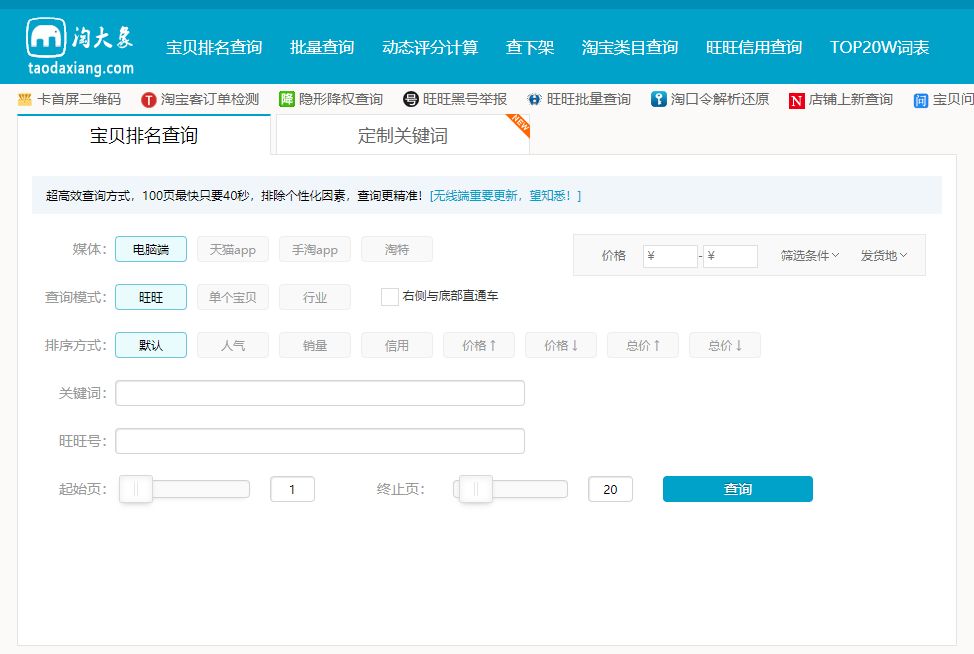Click the red N icon for 店铺上新查询
This screenshot has width=974, height=654.
click(x=796, y=100)
